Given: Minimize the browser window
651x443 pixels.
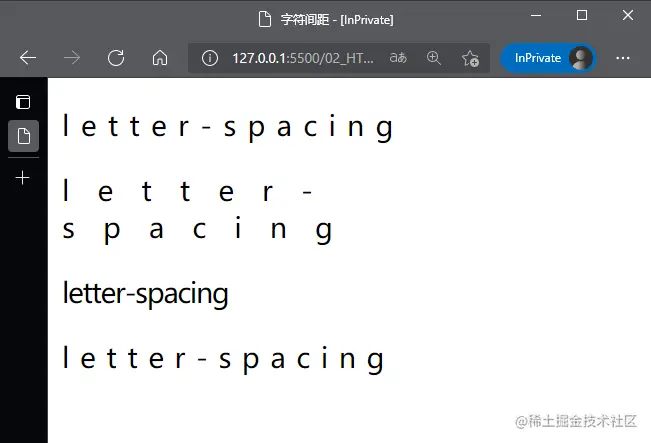Looking at the screenshot, I should click(536, 15).
